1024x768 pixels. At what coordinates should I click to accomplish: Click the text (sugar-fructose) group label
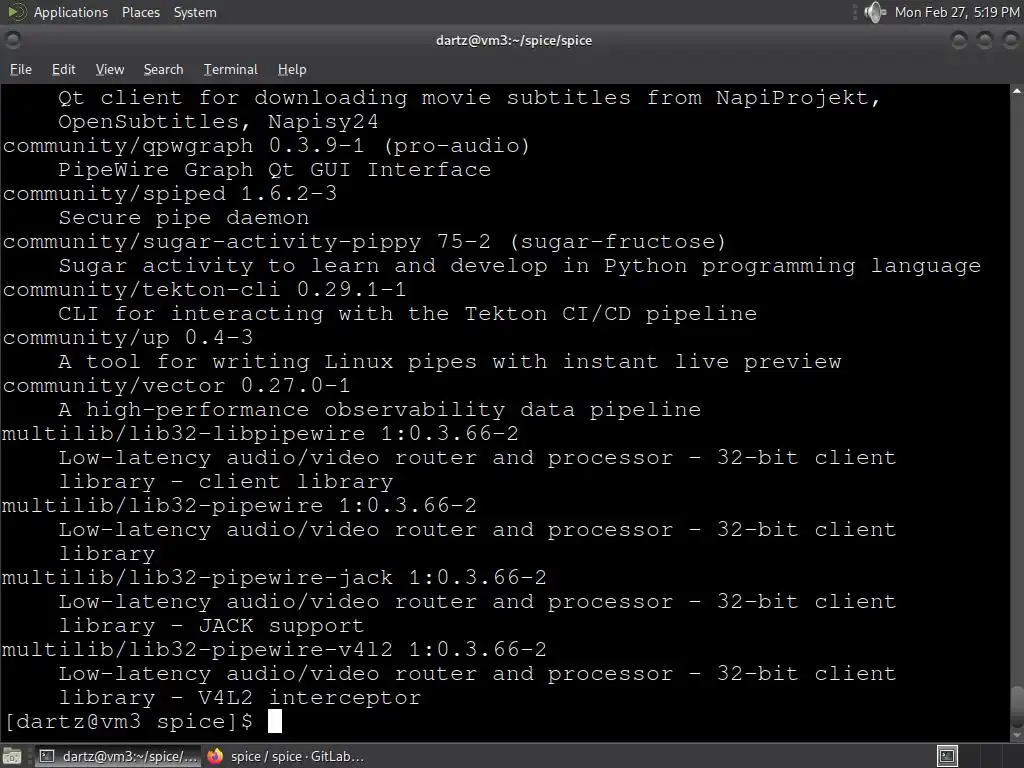618,242
